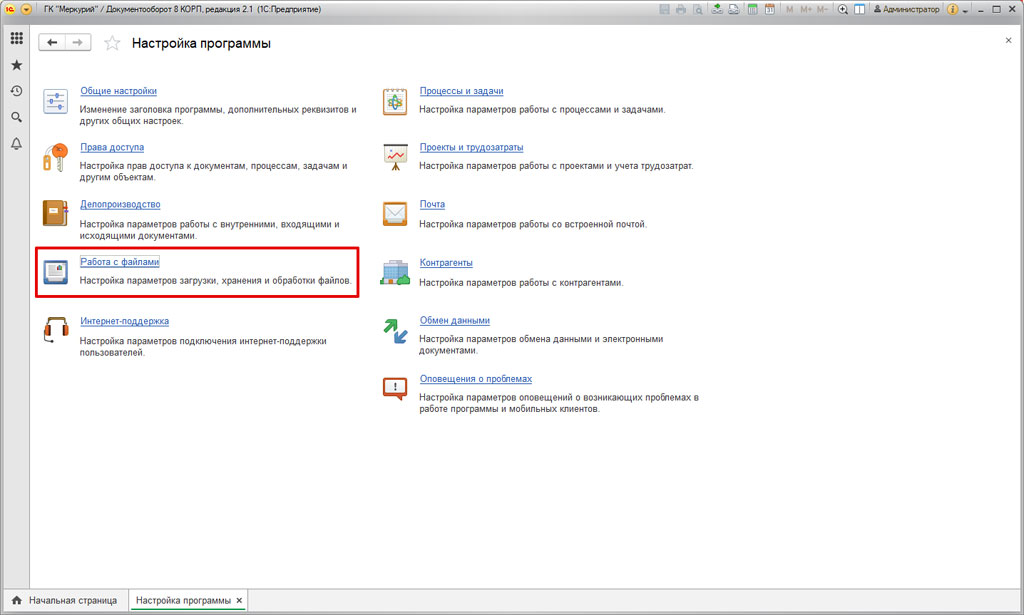Open the Работа с файлами link
1024x615 pixels.
pos(119,262)
